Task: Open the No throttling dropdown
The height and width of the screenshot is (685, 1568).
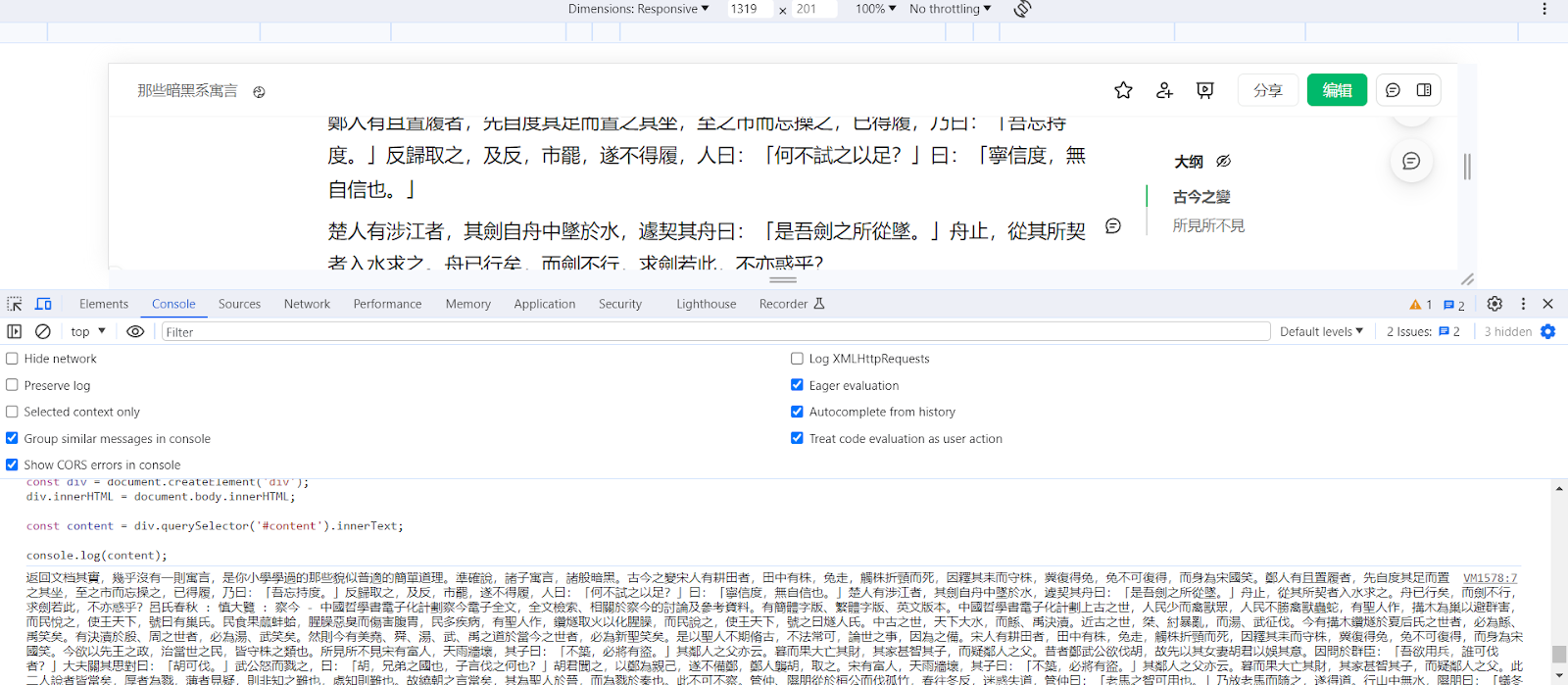Action: tap(950, 9)
